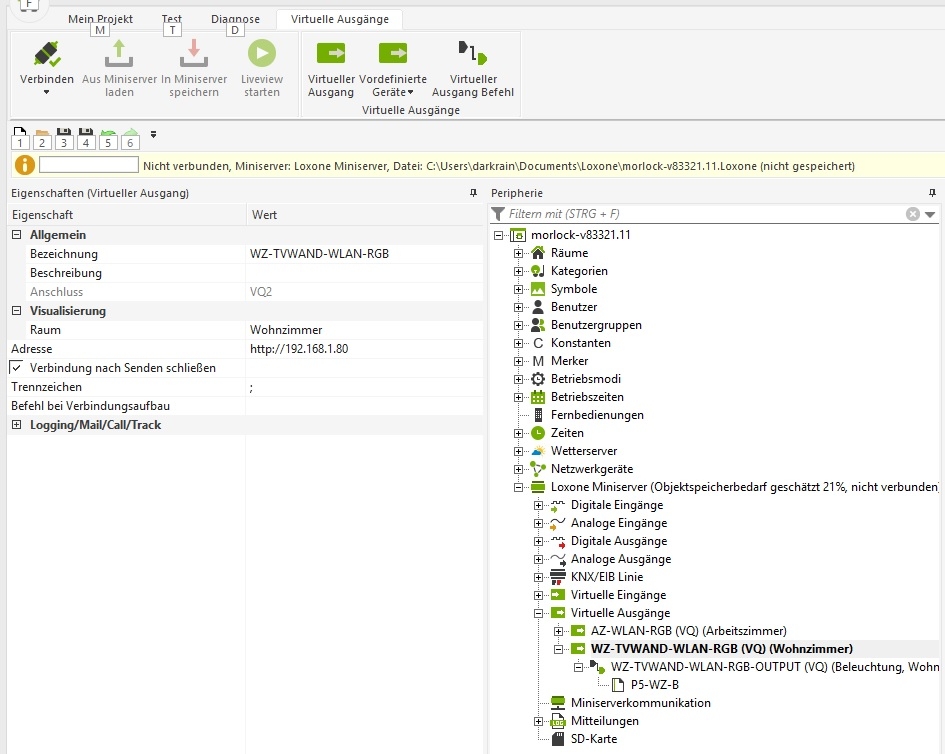Pin the Peripherie panel

click(x=933, y=193)
